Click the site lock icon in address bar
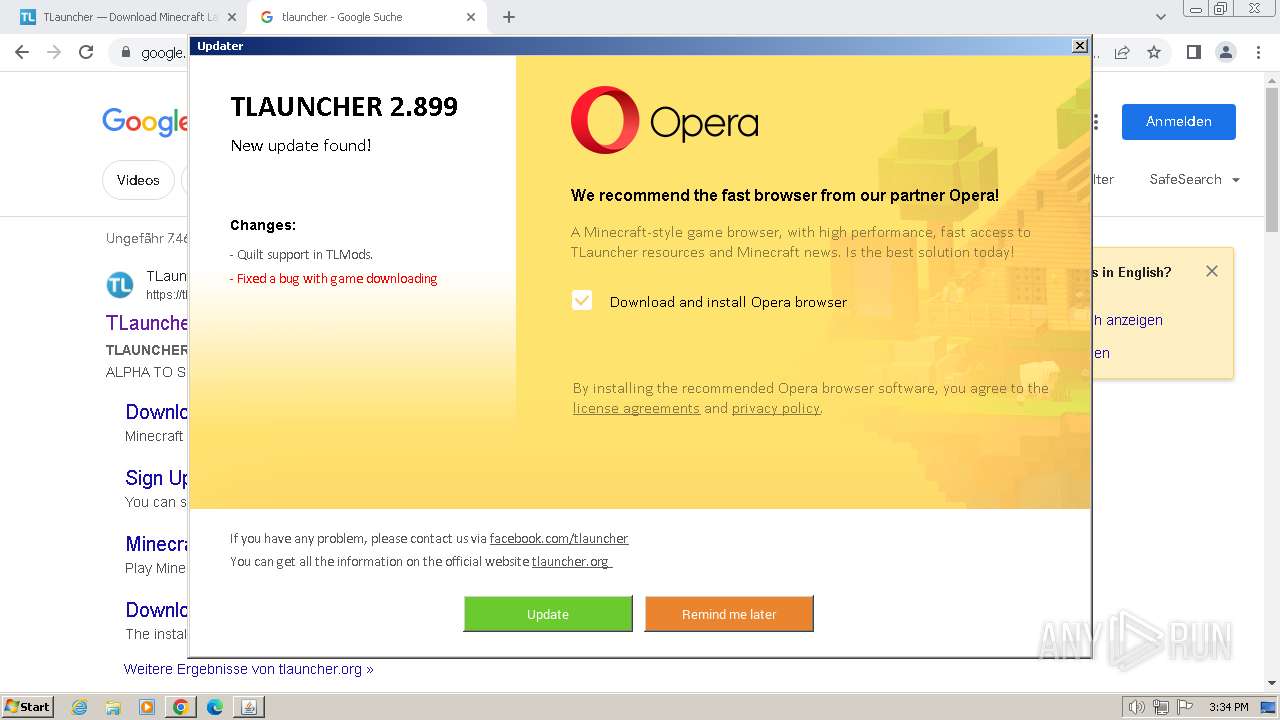The height and width of the screenshot is (720, 1280). click(x=126, y=52)
